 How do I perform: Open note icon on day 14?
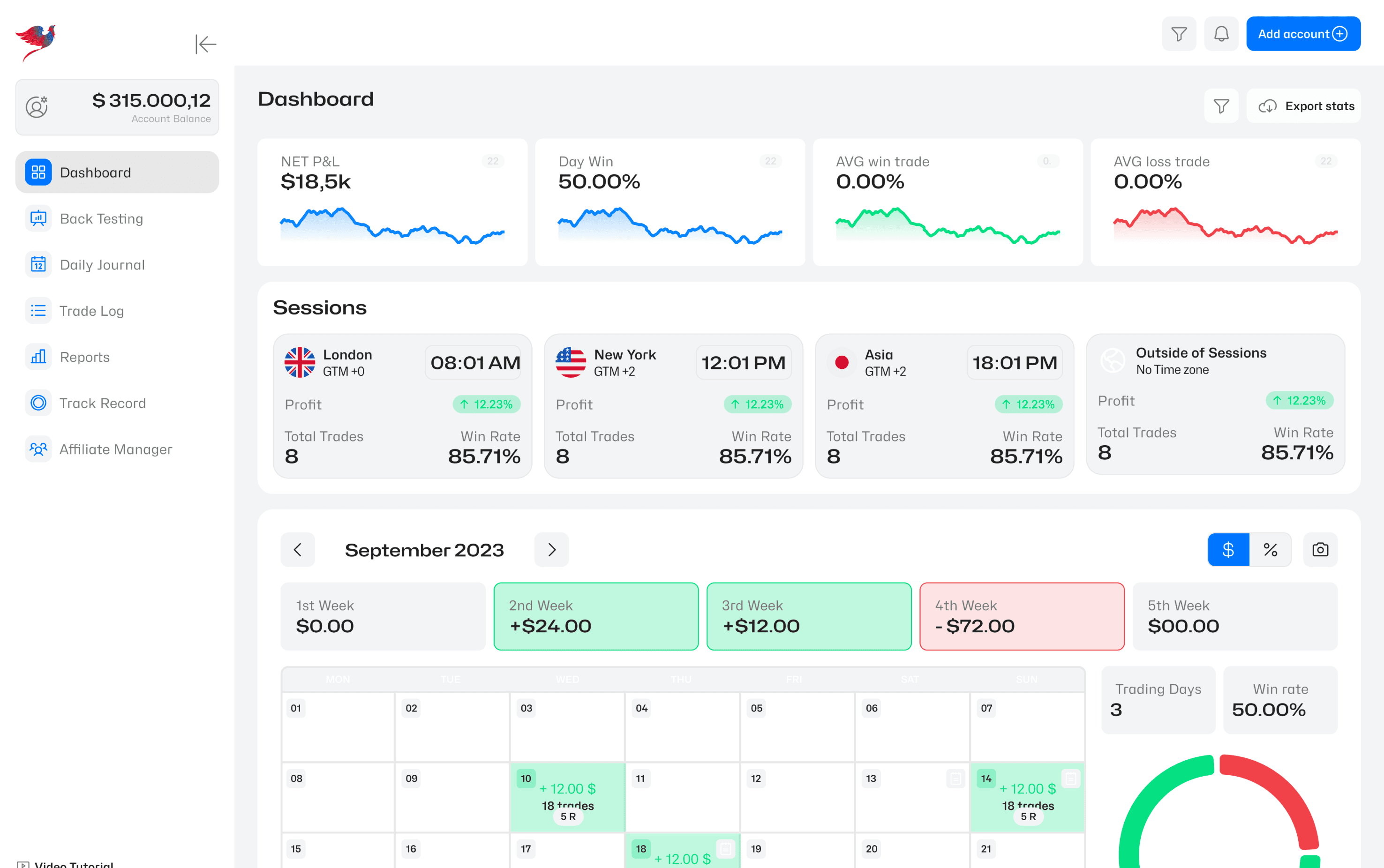(x=1070, y=778)
